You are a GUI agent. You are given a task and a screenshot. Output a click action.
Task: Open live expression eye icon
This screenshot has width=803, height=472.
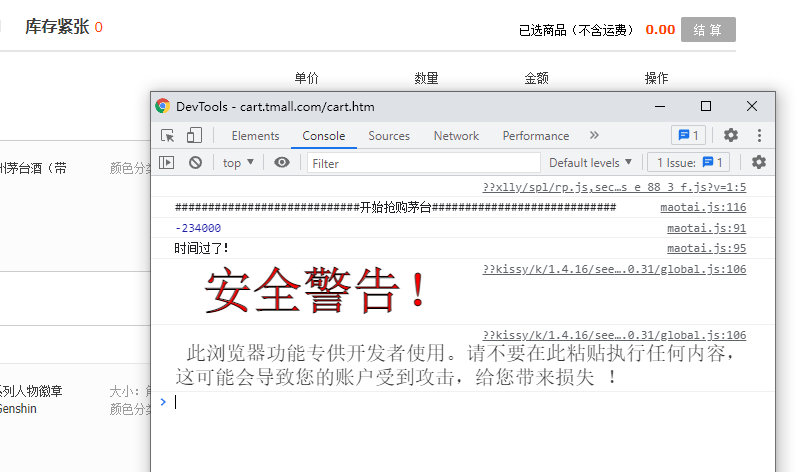pos(282,163)
